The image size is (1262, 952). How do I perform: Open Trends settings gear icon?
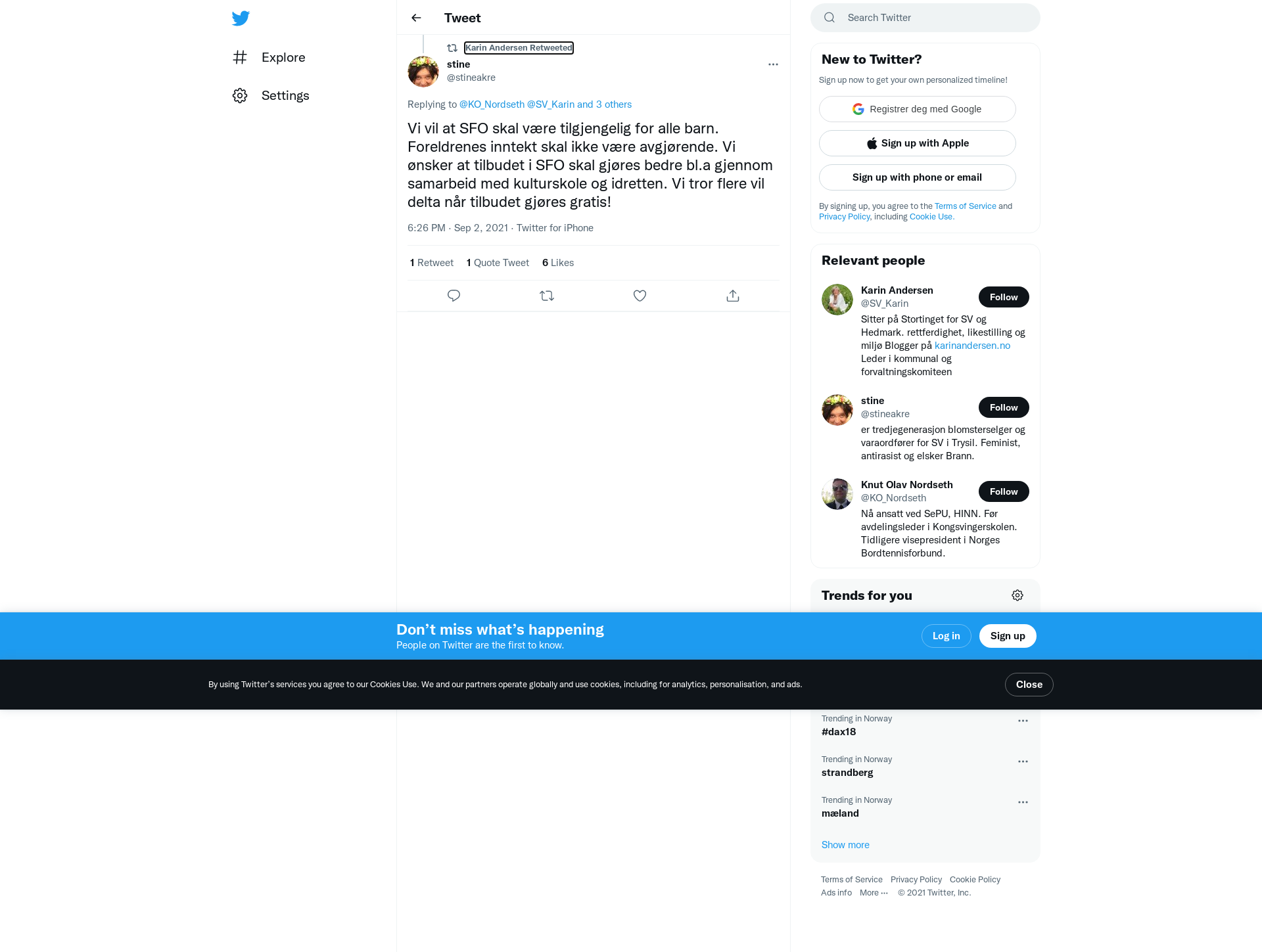click(x=1017, y=595)
